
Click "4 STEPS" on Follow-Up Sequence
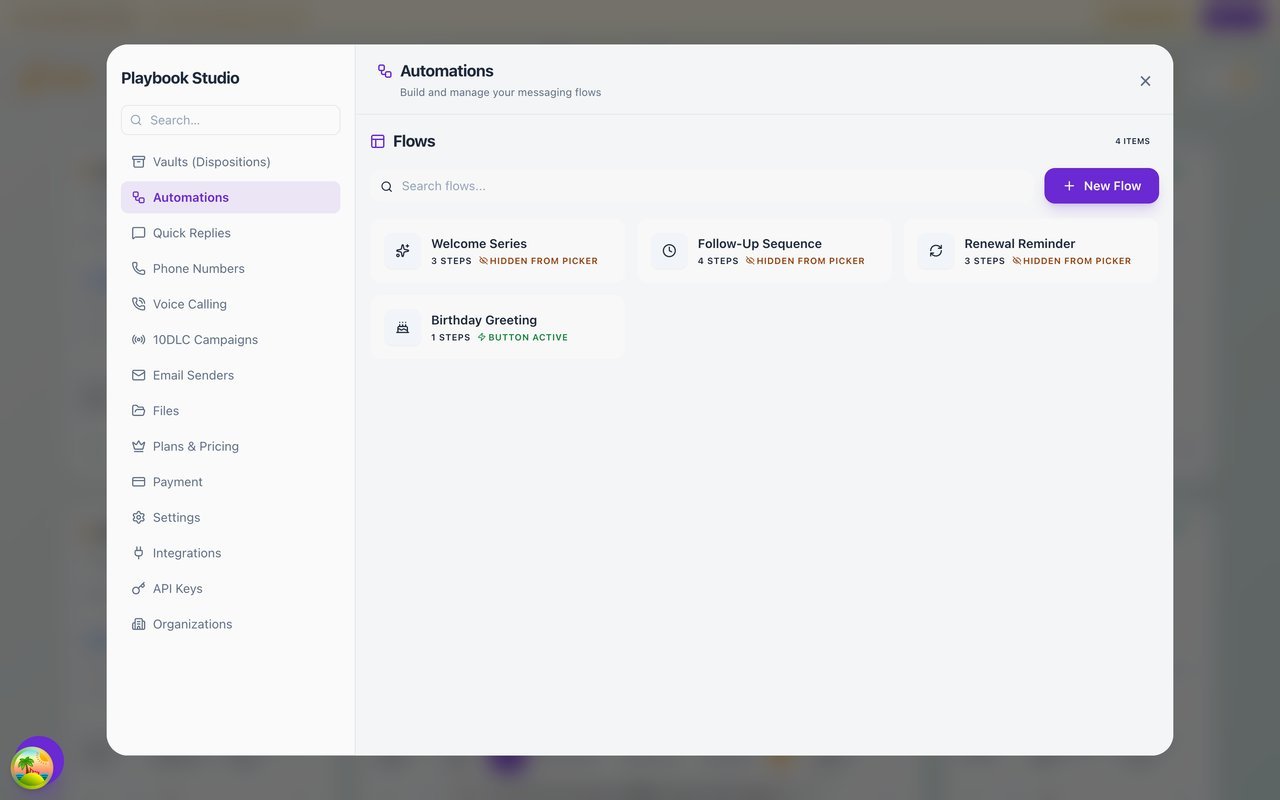[718, 261]
